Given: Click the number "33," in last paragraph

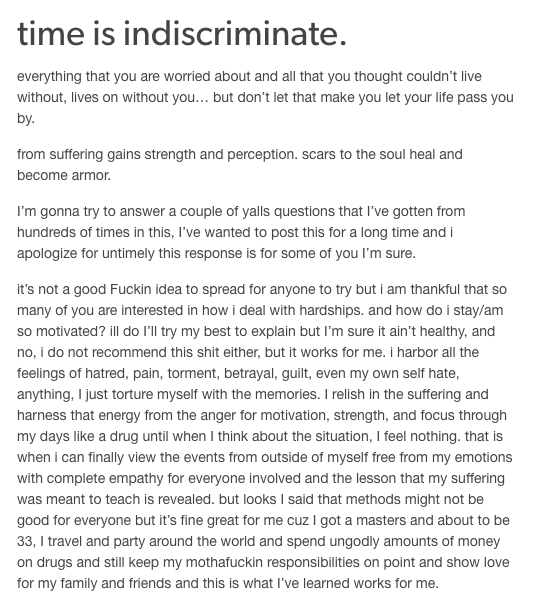Looking at the screenshot, I should (x=26, y=541).
